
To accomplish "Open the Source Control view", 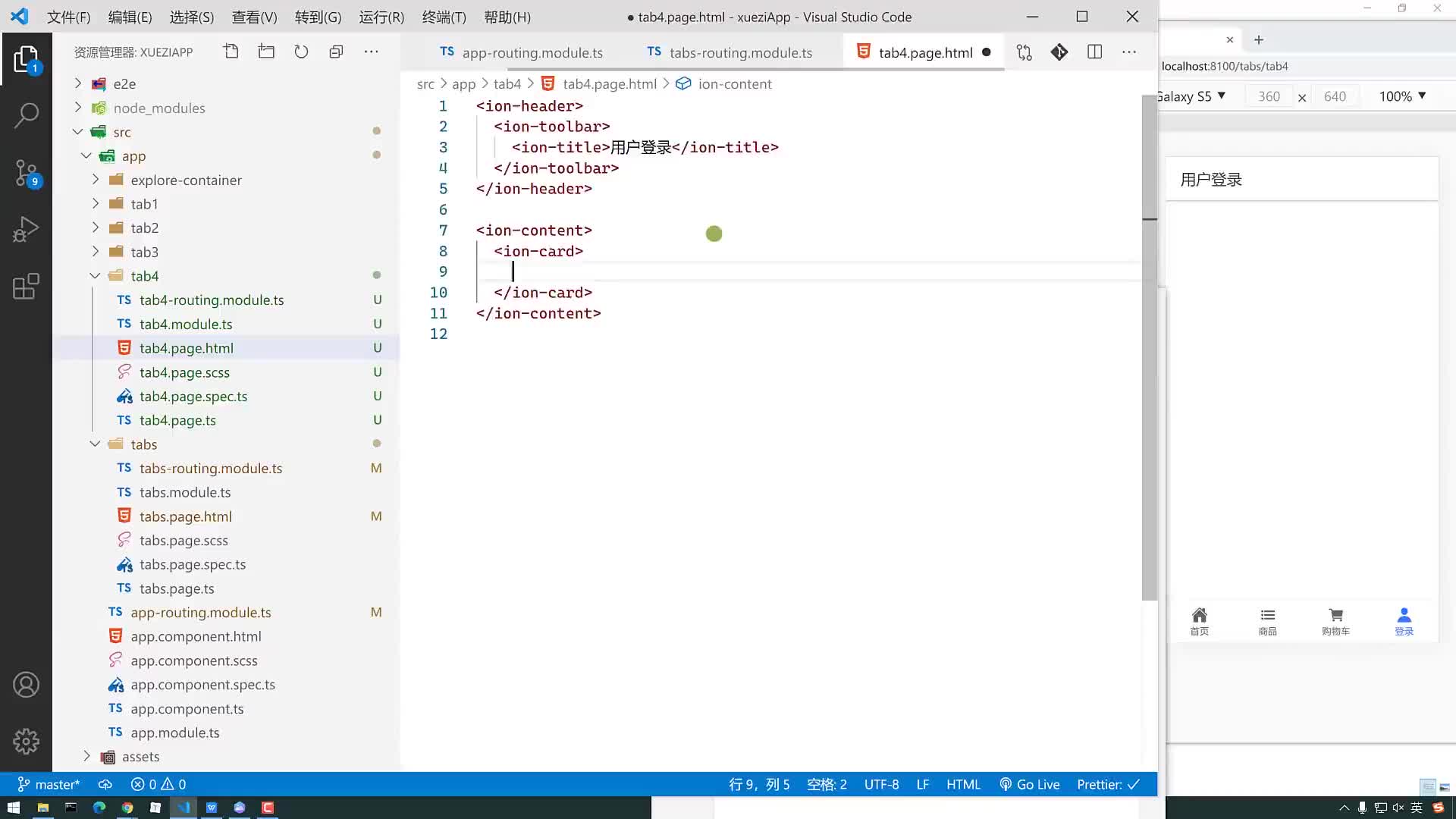I will (x=26, y=173).
